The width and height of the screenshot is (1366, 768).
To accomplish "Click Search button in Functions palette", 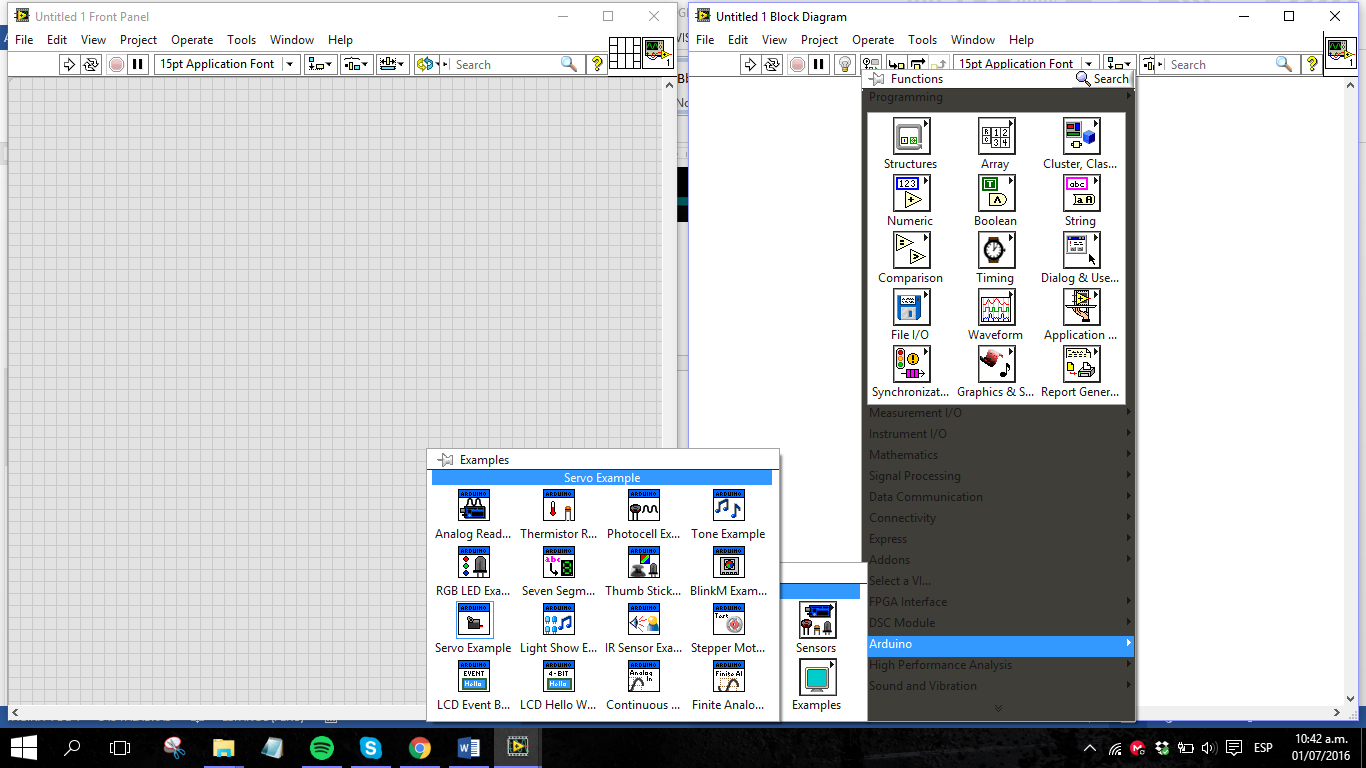I will point(1102,79).
